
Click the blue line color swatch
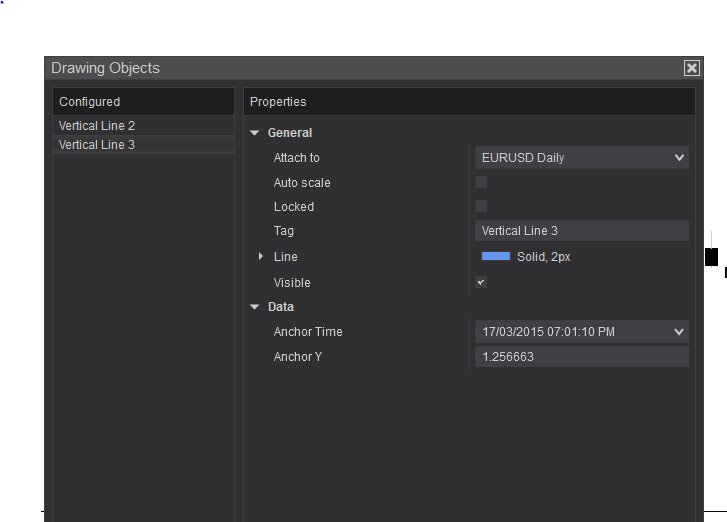(x=496, y=257)
